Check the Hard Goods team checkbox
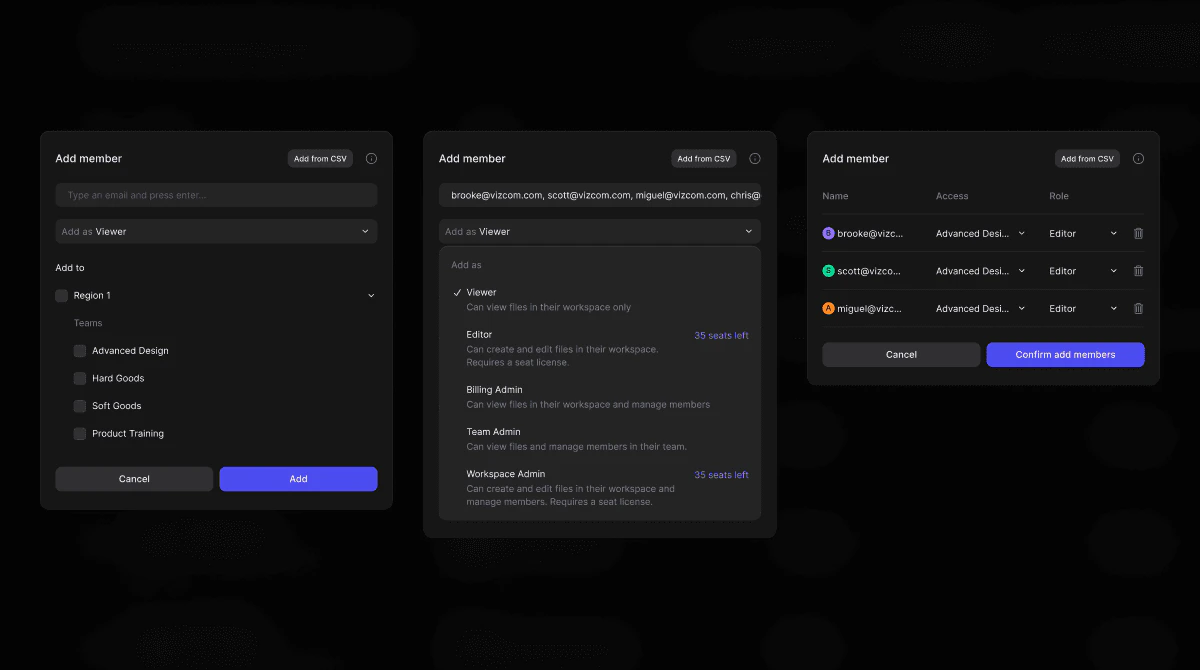 80,378
